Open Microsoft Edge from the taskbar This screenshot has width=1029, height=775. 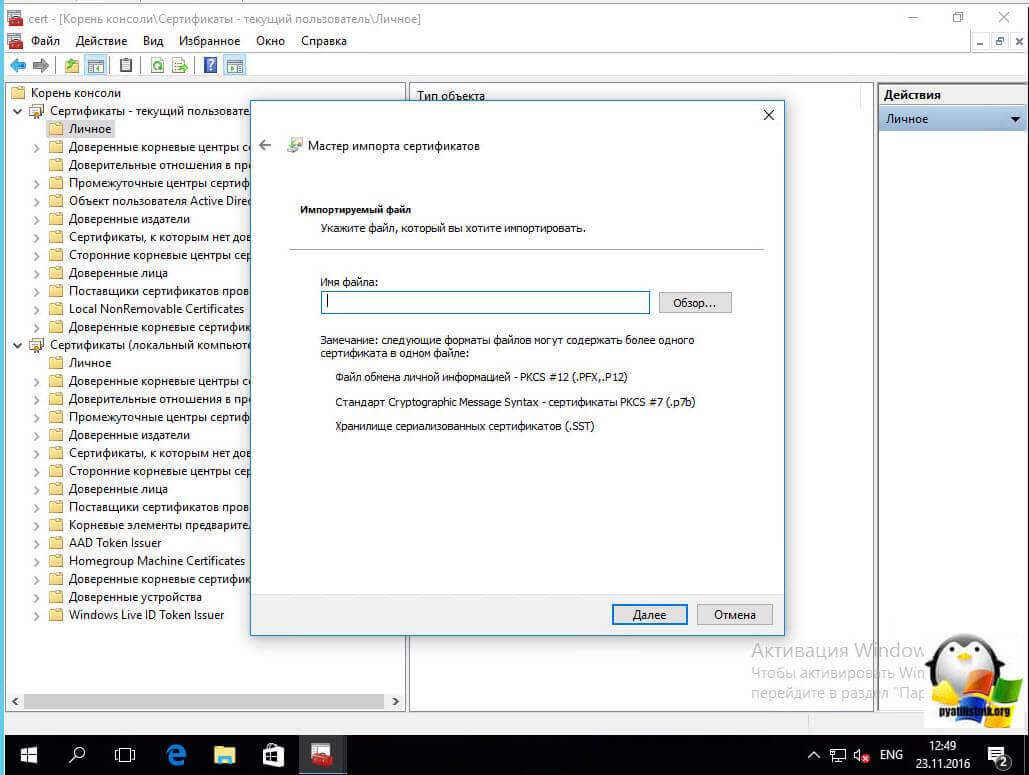177,754
